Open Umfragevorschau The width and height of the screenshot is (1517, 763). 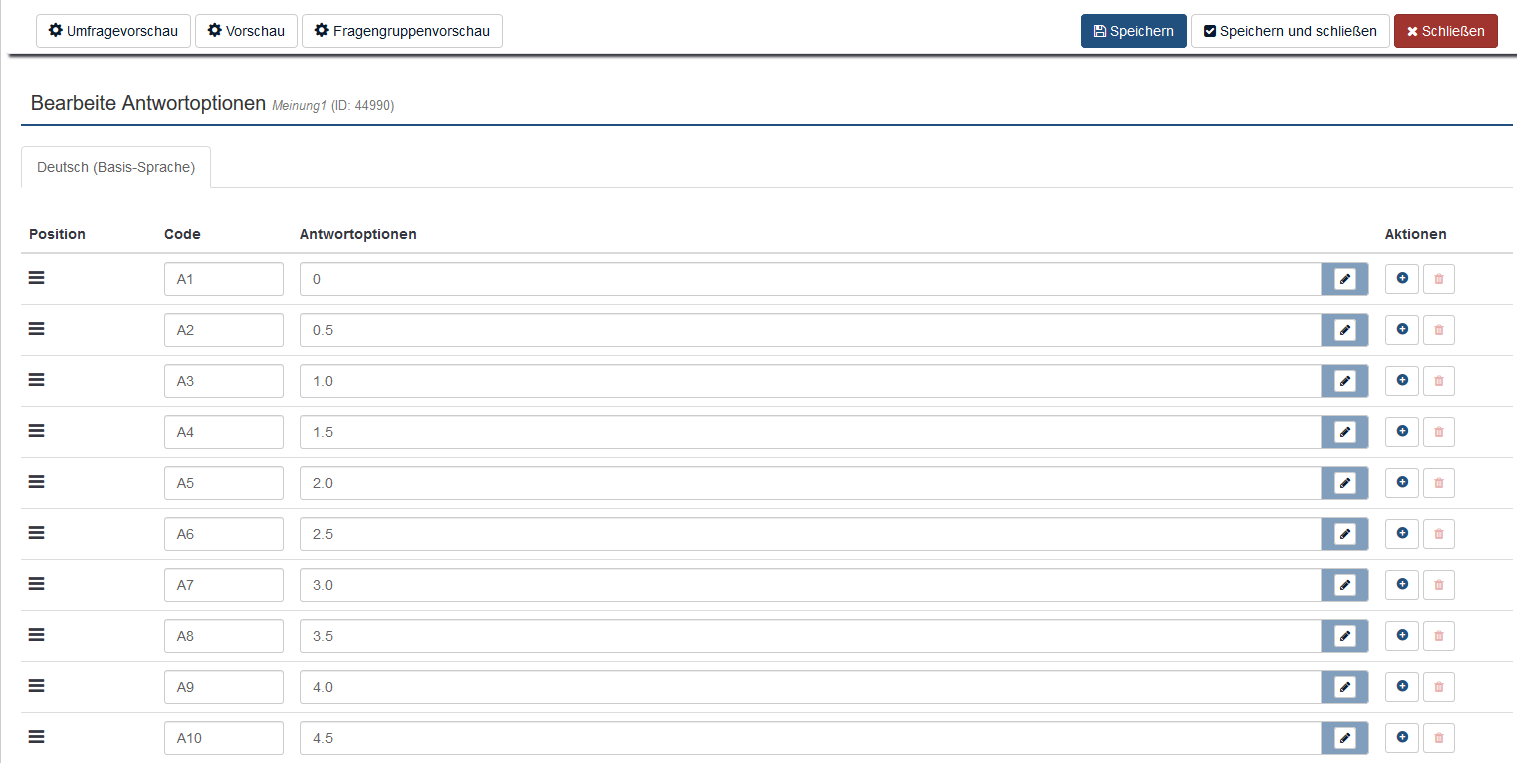coord(113,31)
